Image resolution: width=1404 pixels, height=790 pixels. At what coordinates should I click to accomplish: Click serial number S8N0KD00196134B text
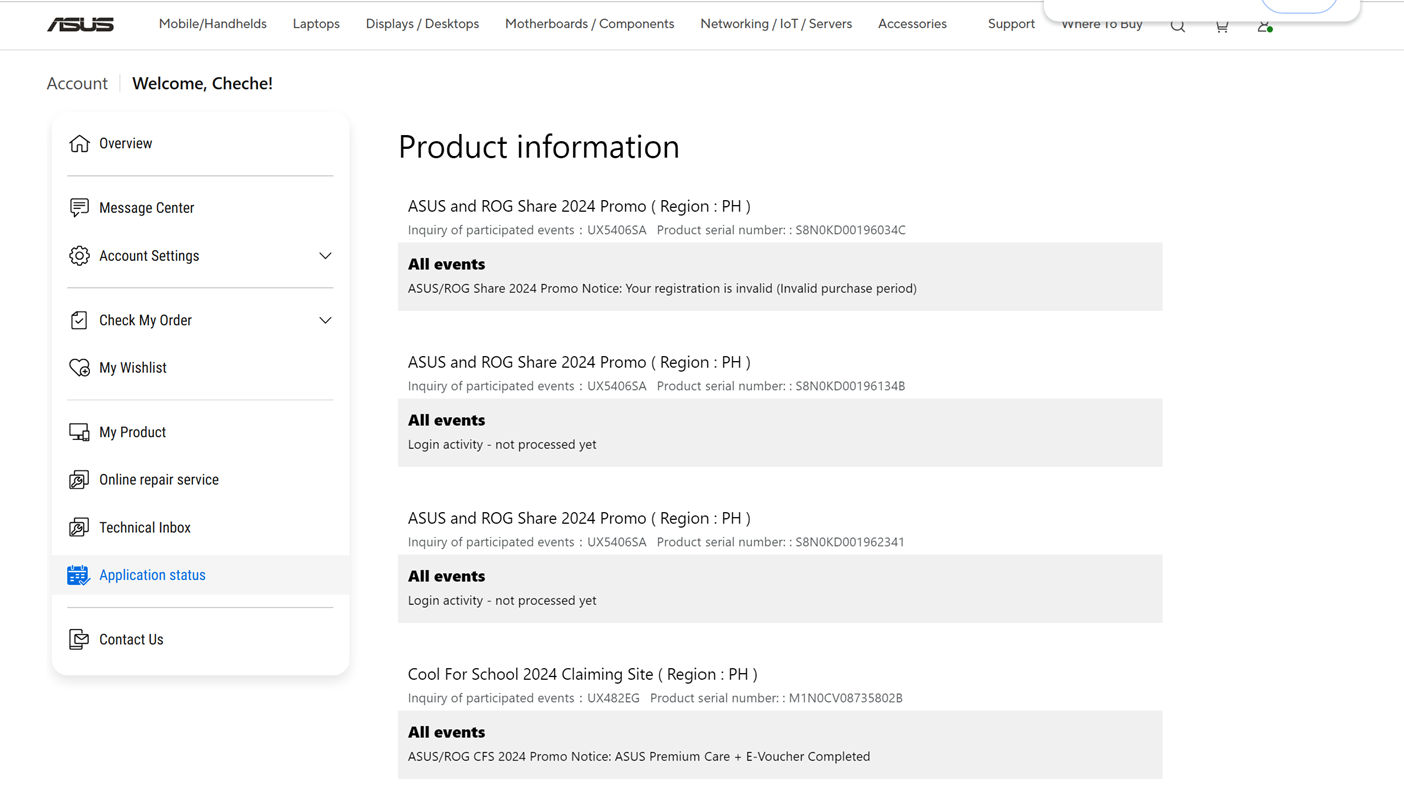pyautogui.click(x=850, y=386)
